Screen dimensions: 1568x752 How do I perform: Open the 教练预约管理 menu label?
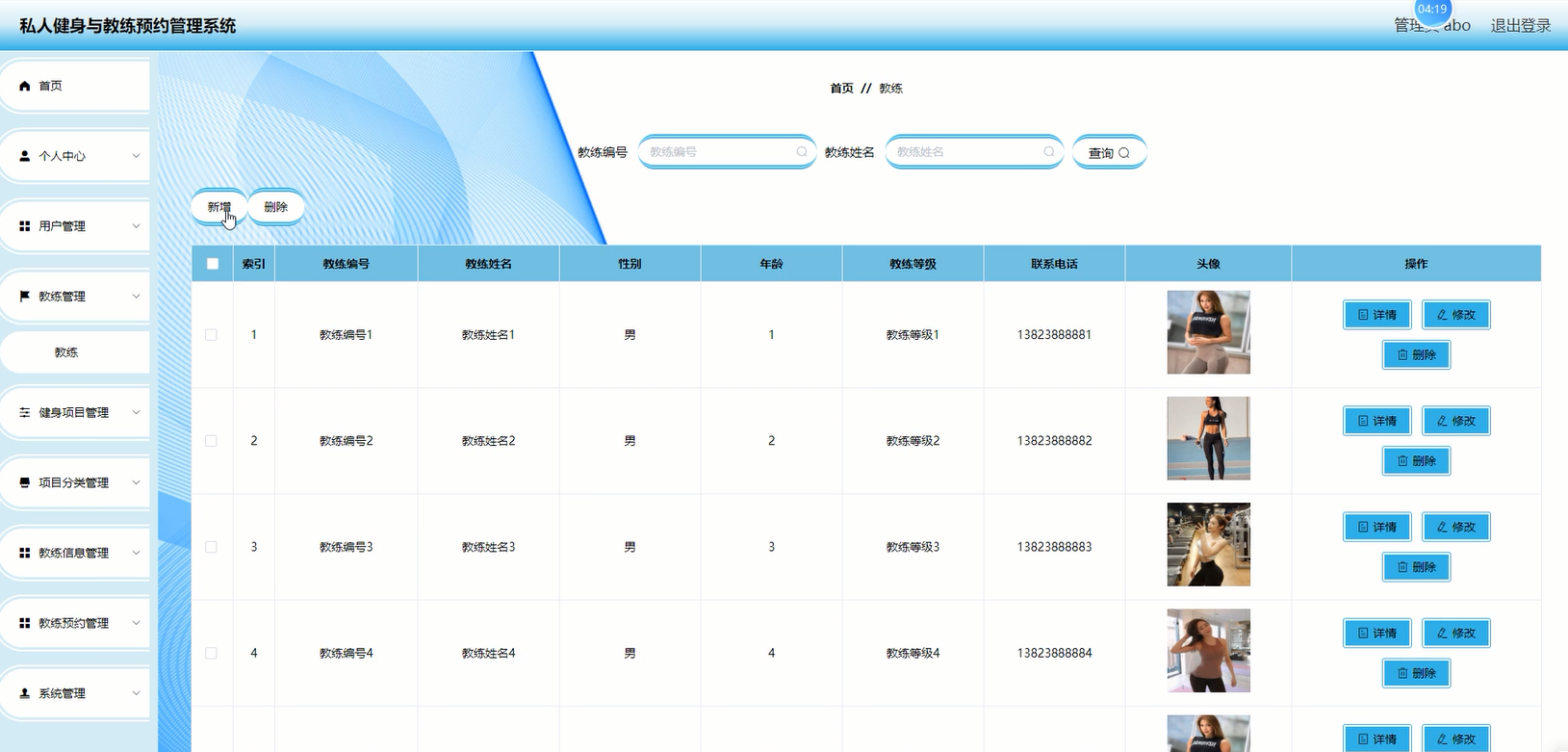[x=73, y=623]
